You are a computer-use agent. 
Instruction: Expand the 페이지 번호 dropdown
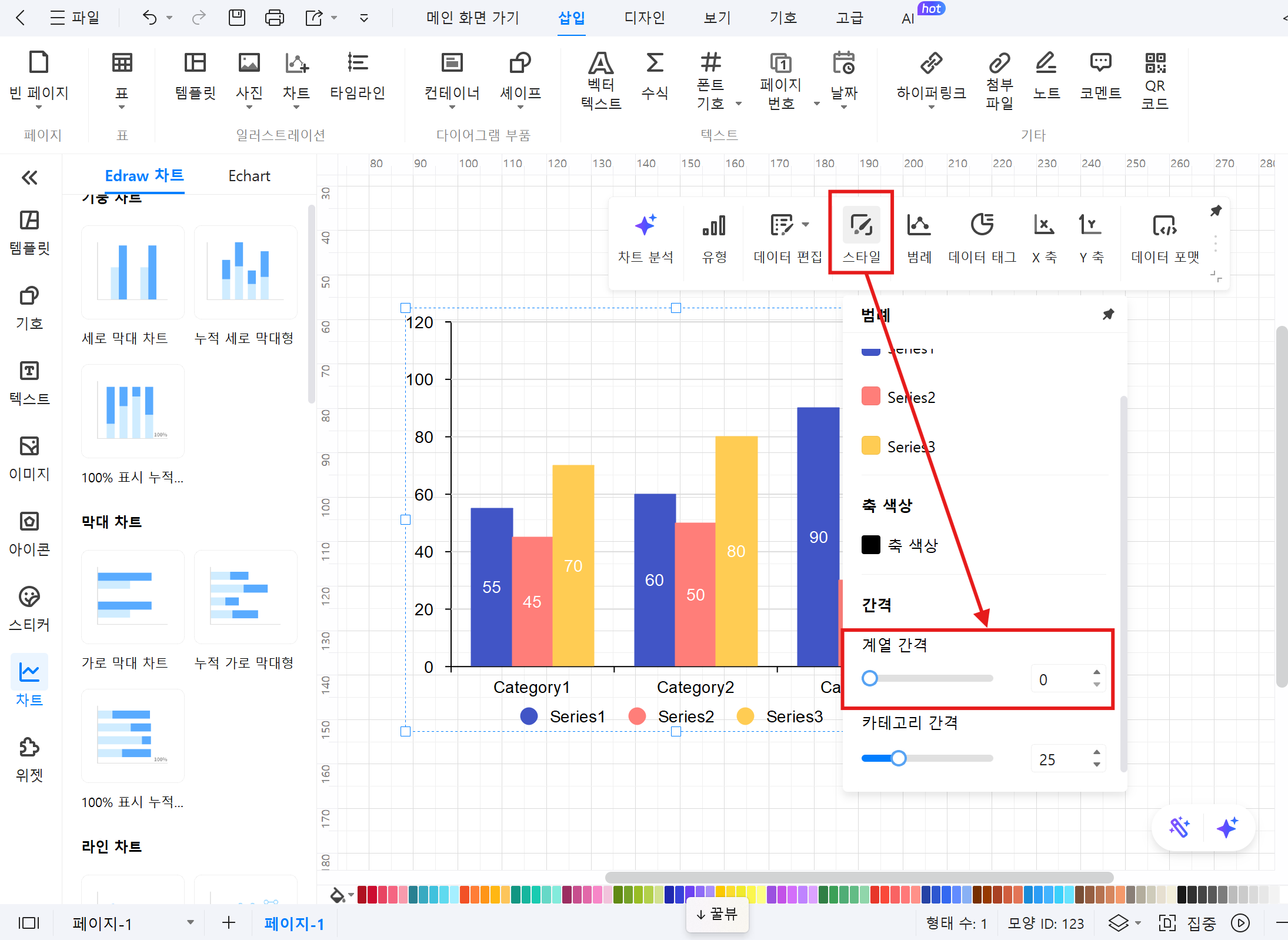click(x=817, y=104)
